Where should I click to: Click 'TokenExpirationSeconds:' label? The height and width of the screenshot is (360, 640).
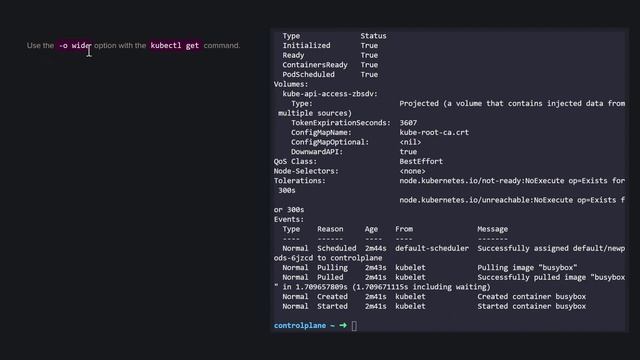coord(340,122)
